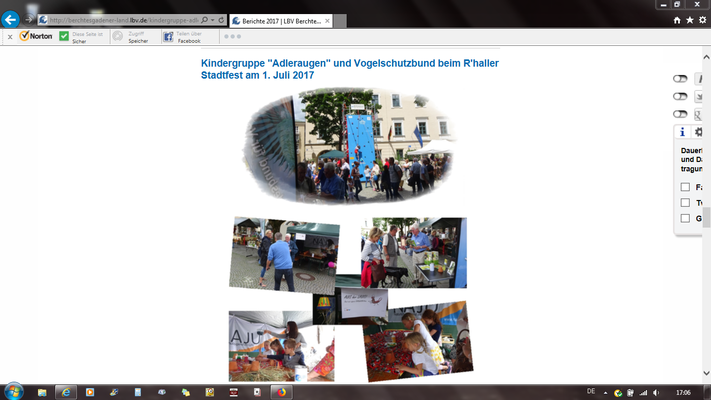Toggle the second social sharing switch

[x=680, y=96]
